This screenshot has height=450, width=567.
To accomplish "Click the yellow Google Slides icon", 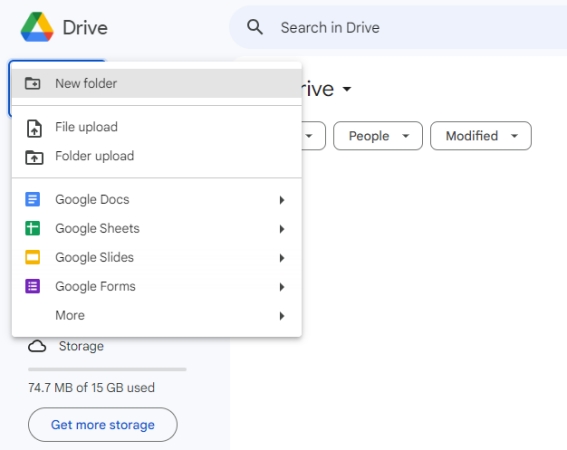I will 33,257.
